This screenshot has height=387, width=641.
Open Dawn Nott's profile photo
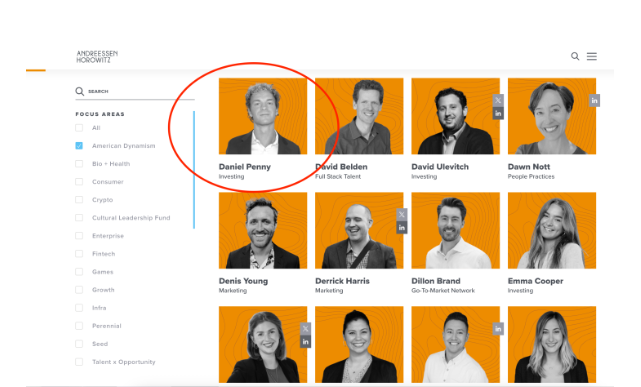(552, 116)
